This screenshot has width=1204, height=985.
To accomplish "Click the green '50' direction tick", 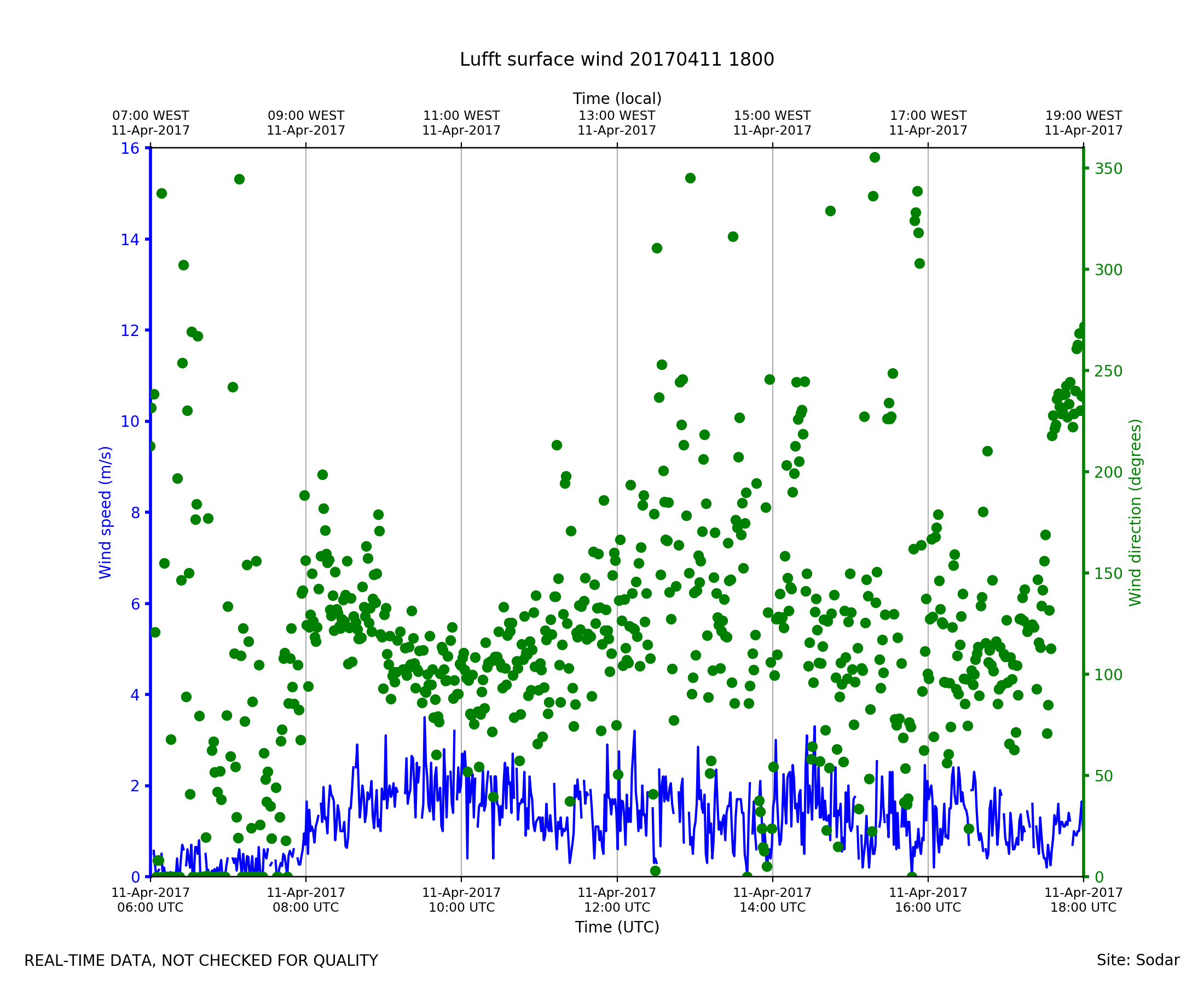I will pos(1105,776).
